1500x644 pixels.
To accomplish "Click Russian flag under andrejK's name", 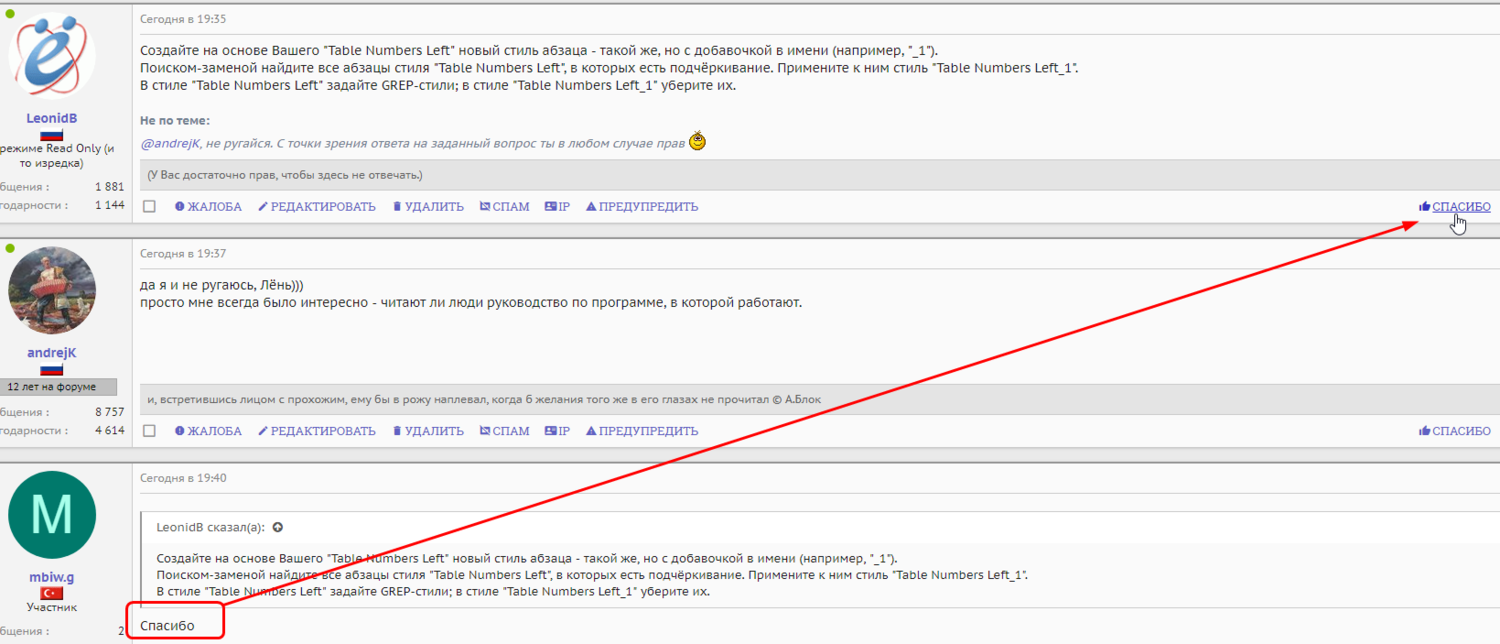I will 52,370.
